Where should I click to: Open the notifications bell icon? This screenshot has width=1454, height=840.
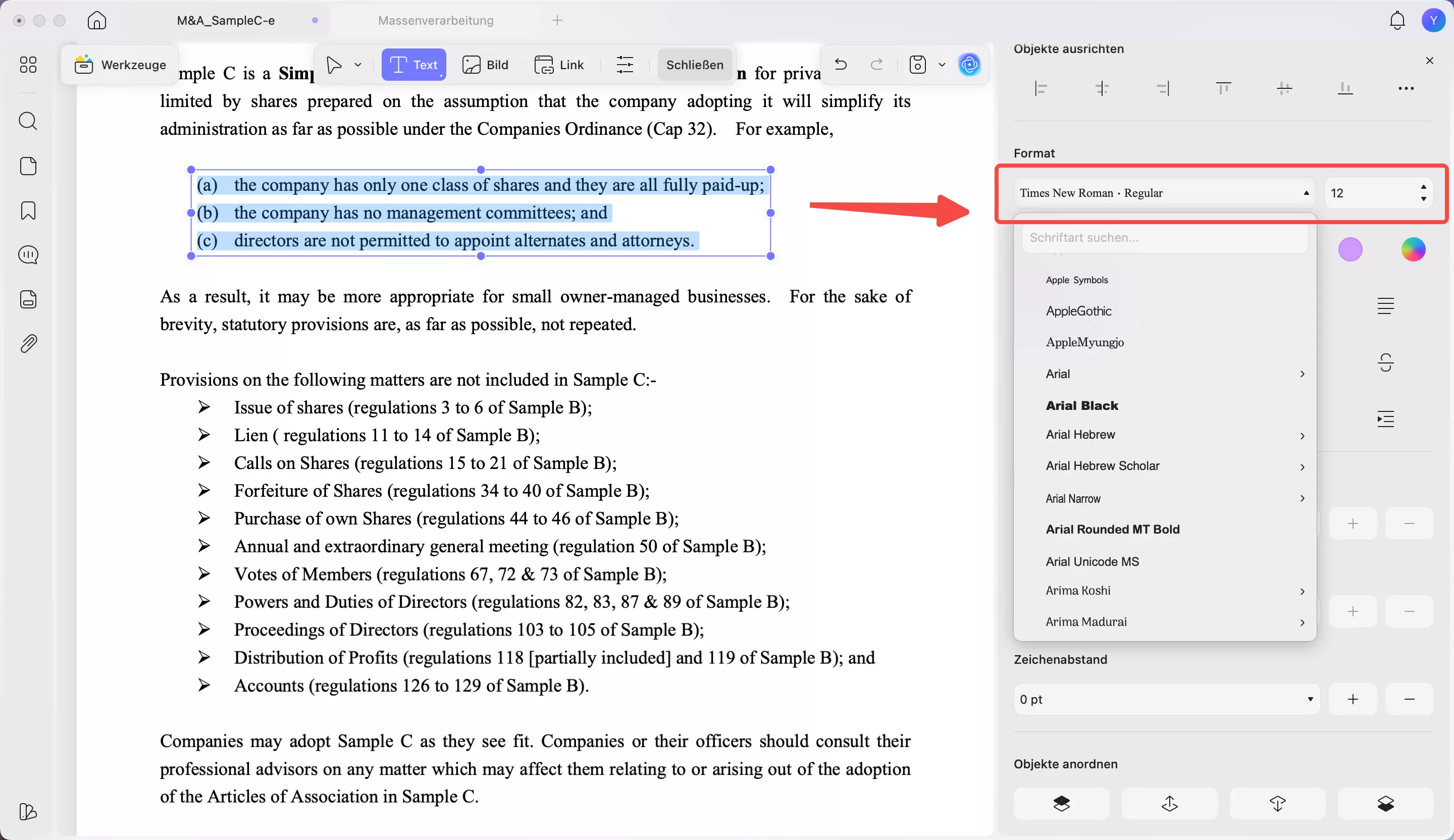click(x=1397, y=21)
